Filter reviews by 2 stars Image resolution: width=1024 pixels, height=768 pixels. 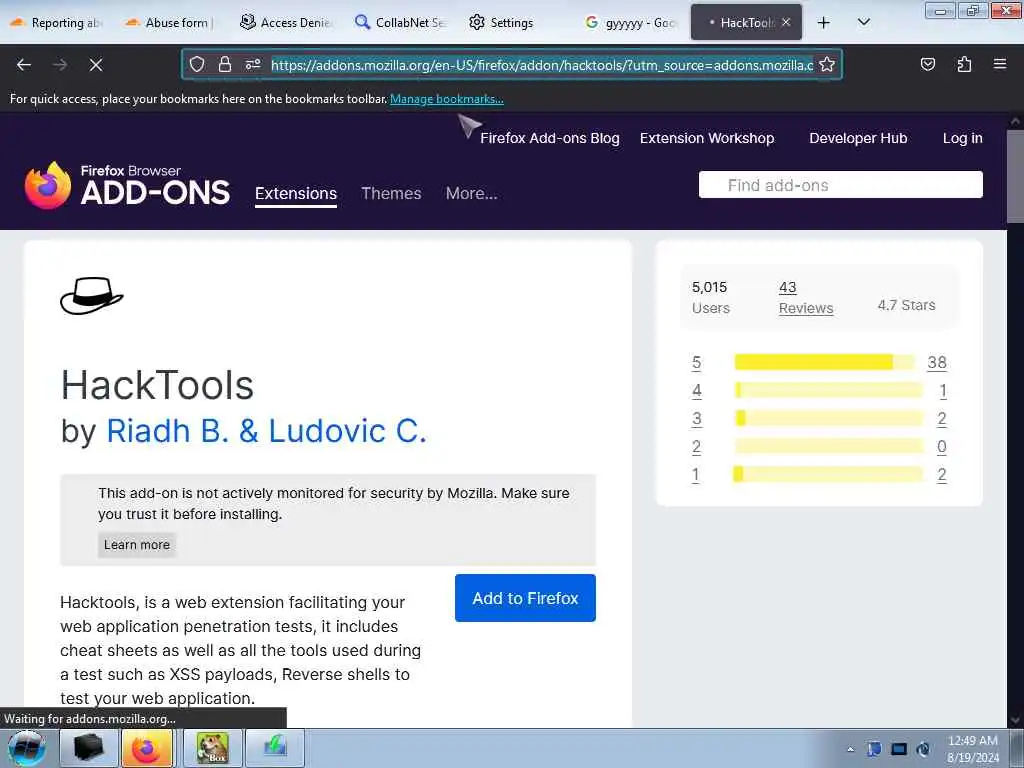click(696, 447)
